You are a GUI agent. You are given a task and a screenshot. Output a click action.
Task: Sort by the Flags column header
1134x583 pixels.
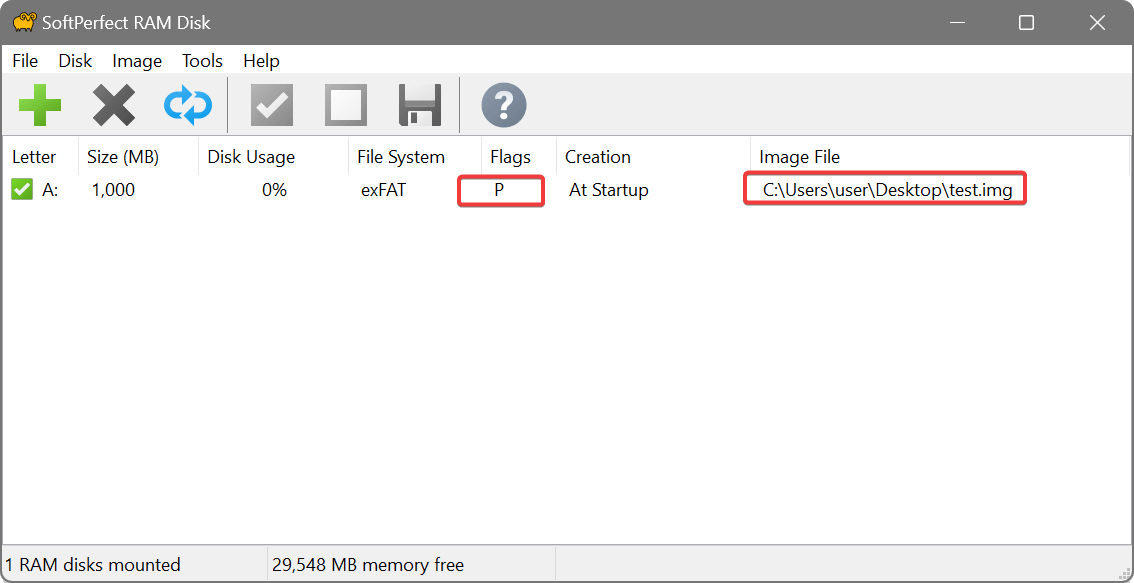(x=519, y=157)
